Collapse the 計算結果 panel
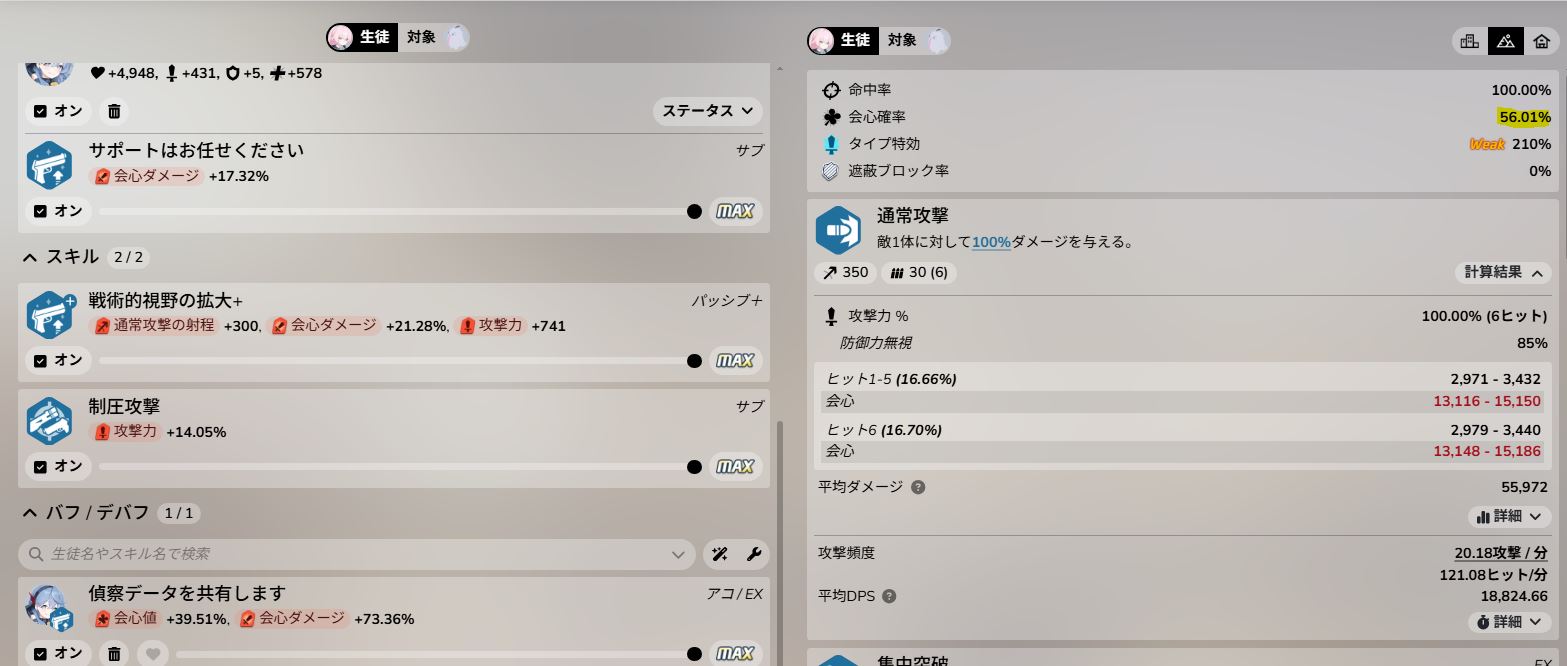This screenshot has height=666, width=1567. tap(1502, 272)
